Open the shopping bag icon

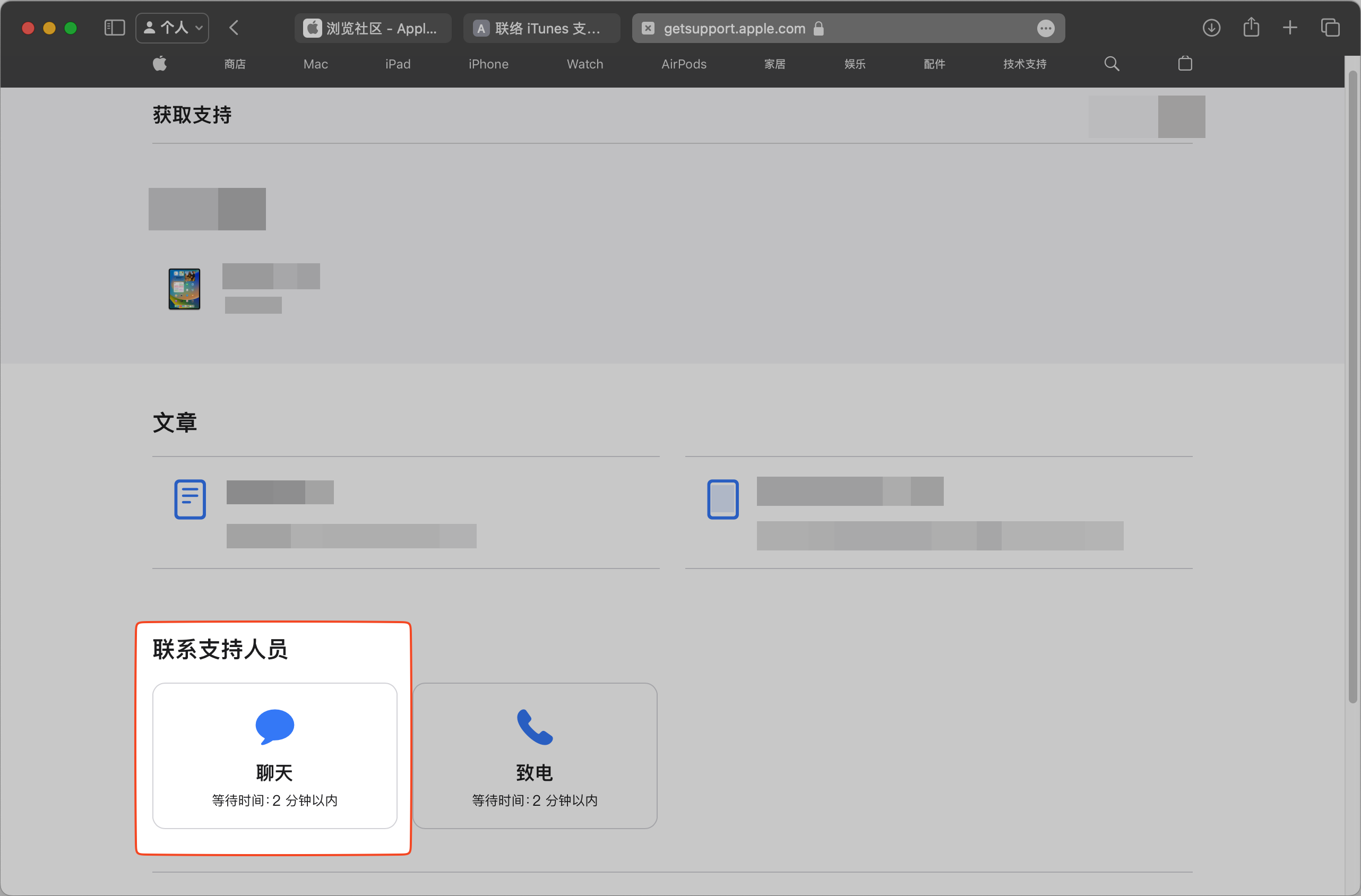(1185, 64)
